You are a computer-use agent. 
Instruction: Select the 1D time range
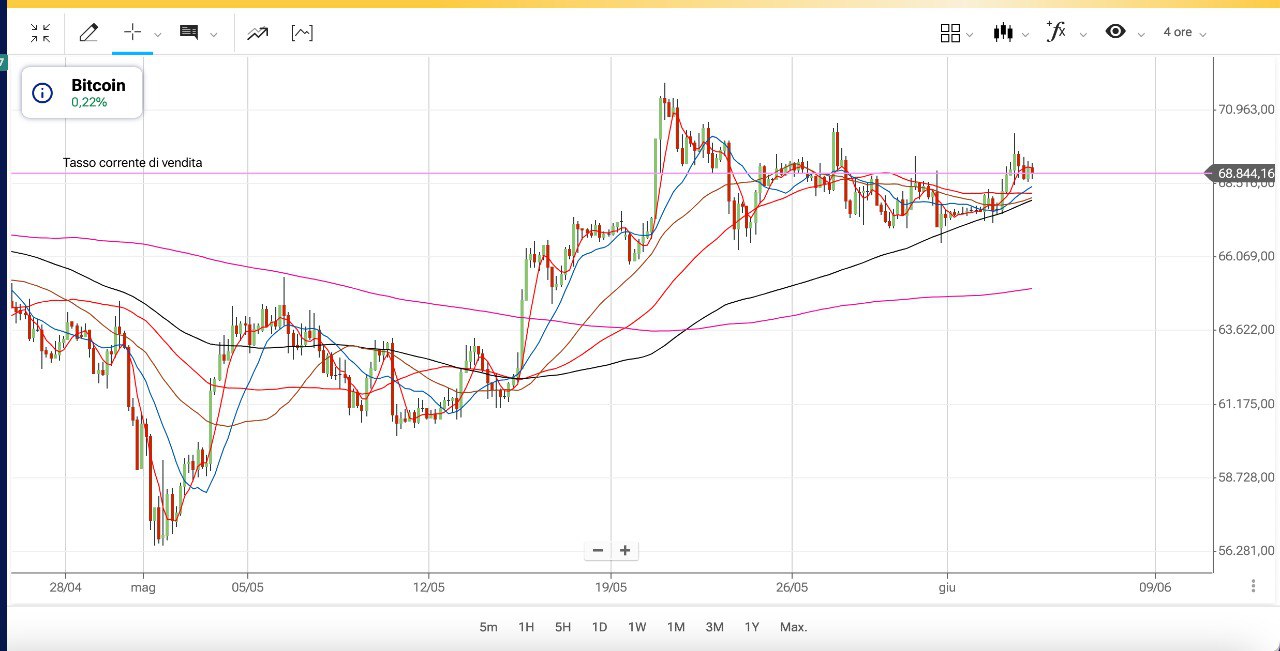[599, 627]
